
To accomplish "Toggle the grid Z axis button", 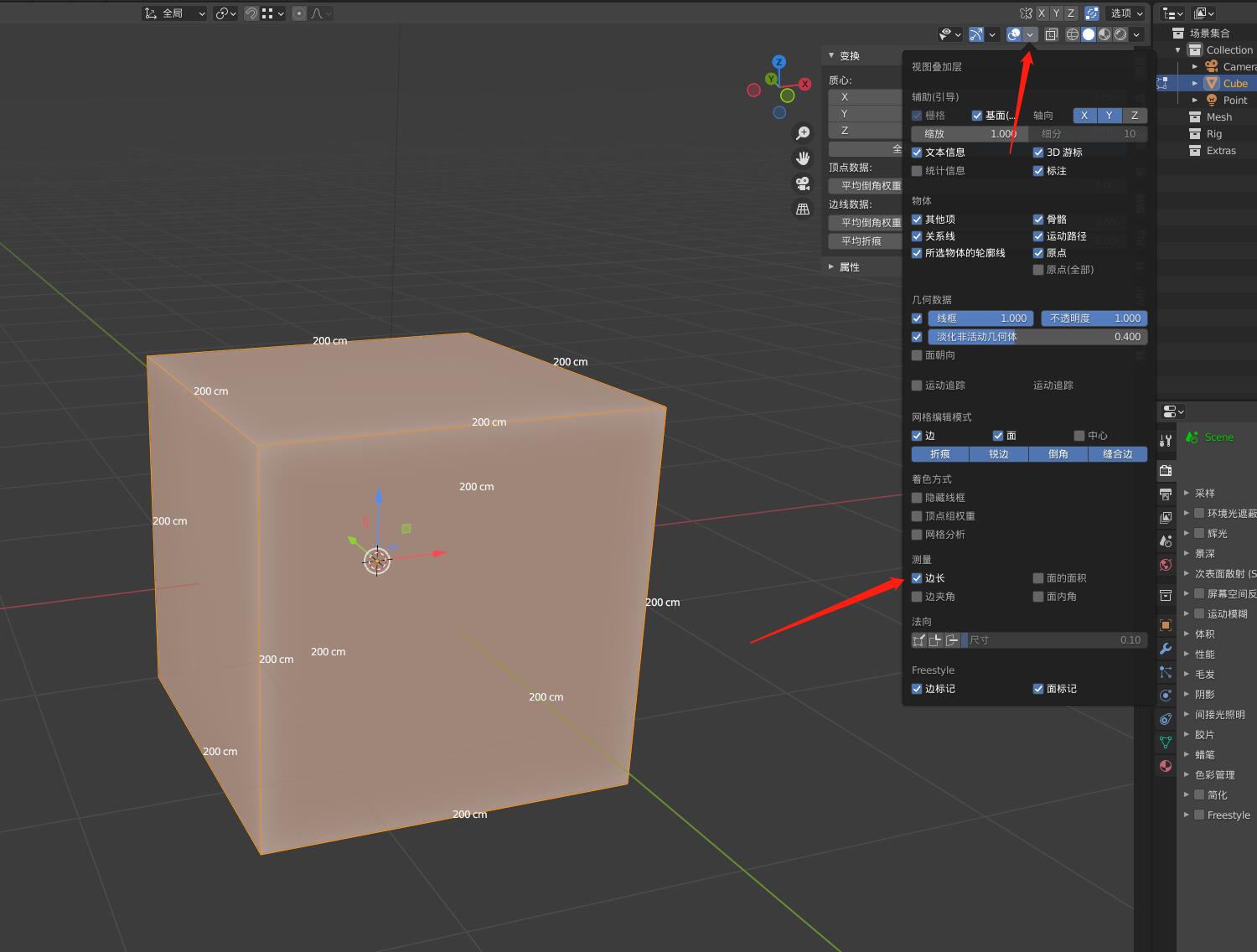I will (1135, 116).
